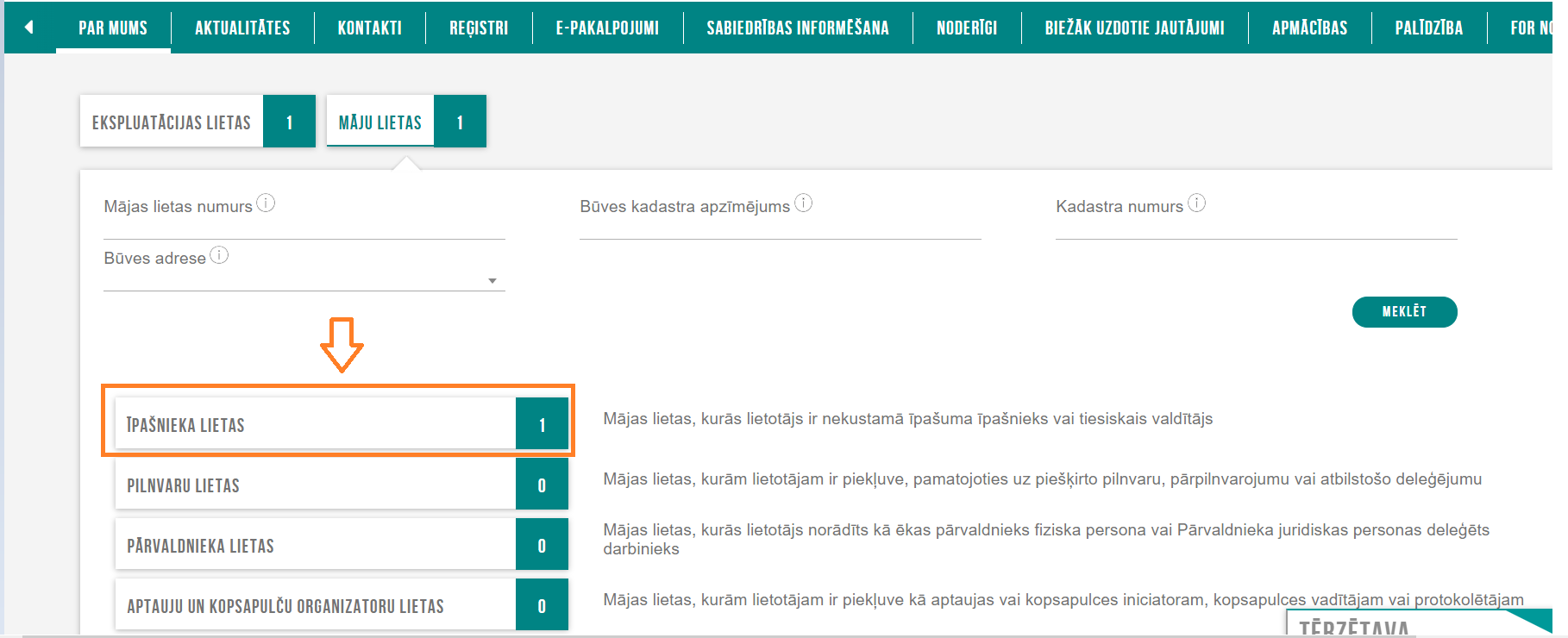Open Pārvaldnieka lietas list
The height and width of the screenshot is (638, 1568).
316,545
